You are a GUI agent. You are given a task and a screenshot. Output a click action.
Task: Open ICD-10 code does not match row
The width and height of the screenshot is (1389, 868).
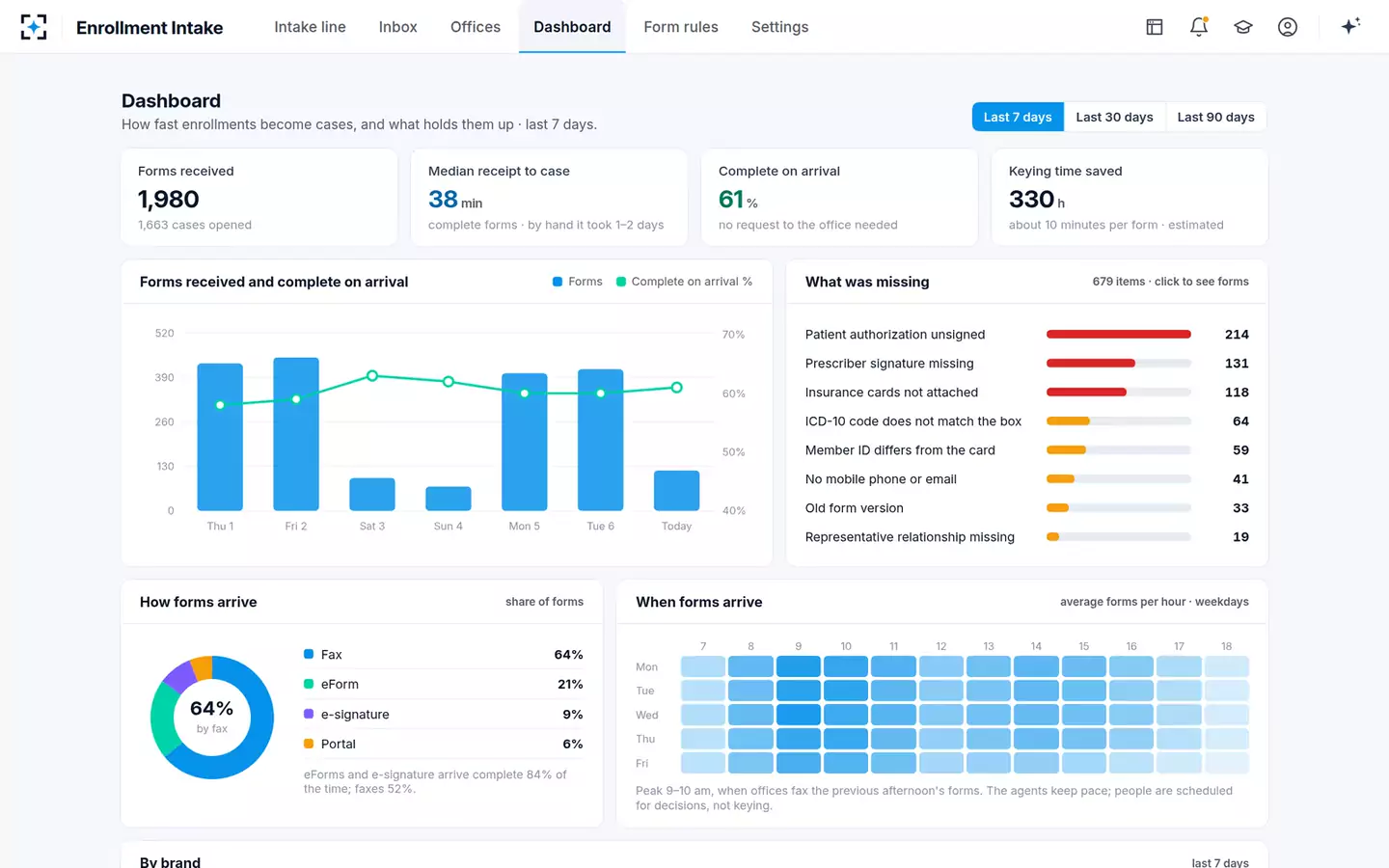coord(1027,421)
